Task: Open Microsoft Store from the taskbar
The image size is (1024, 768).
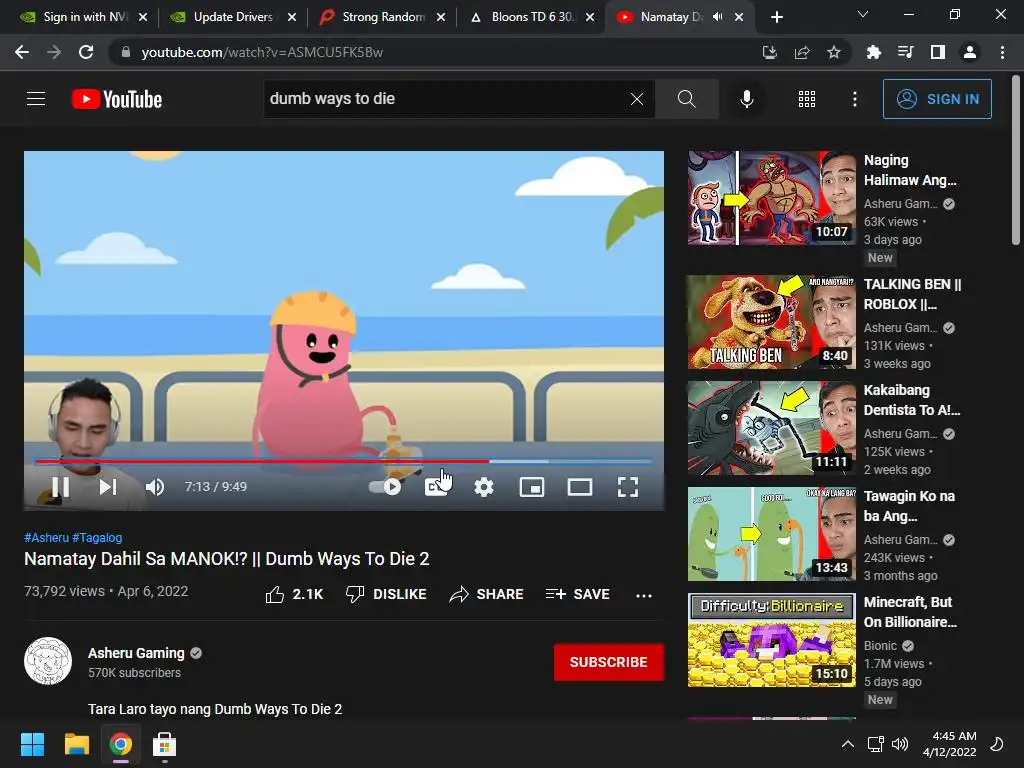Action: tap(165, 744)
